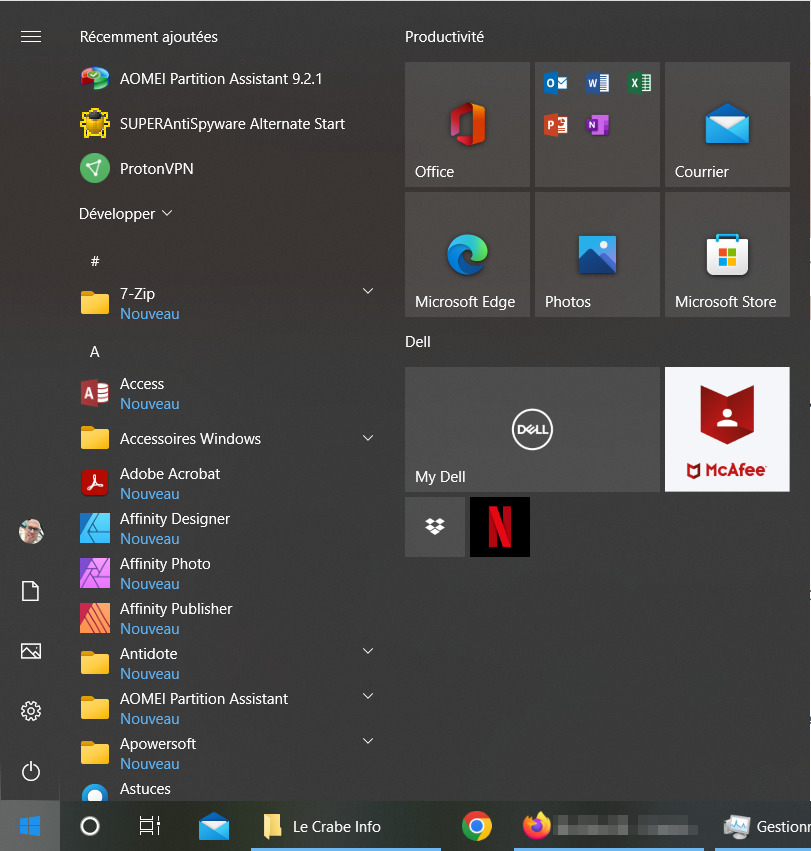Open ProtonVPN from recently added
811x851 pixels.
(137, 169)
